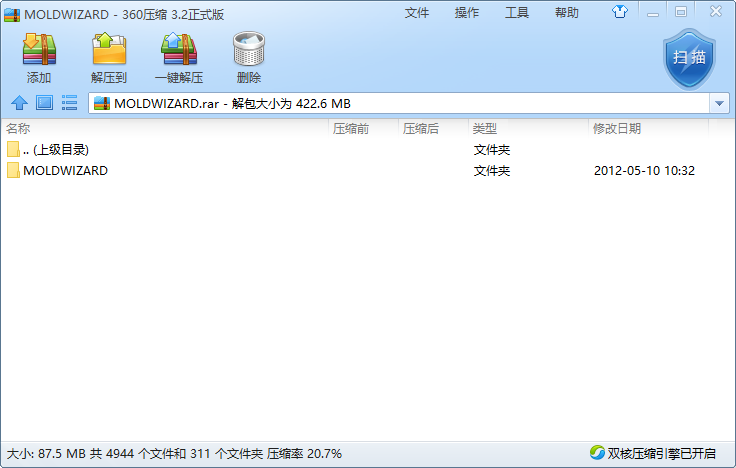The width and height of the screenshot is (736, 468).
Task: Click the 上级目录 folder icon
Action: 13,149
